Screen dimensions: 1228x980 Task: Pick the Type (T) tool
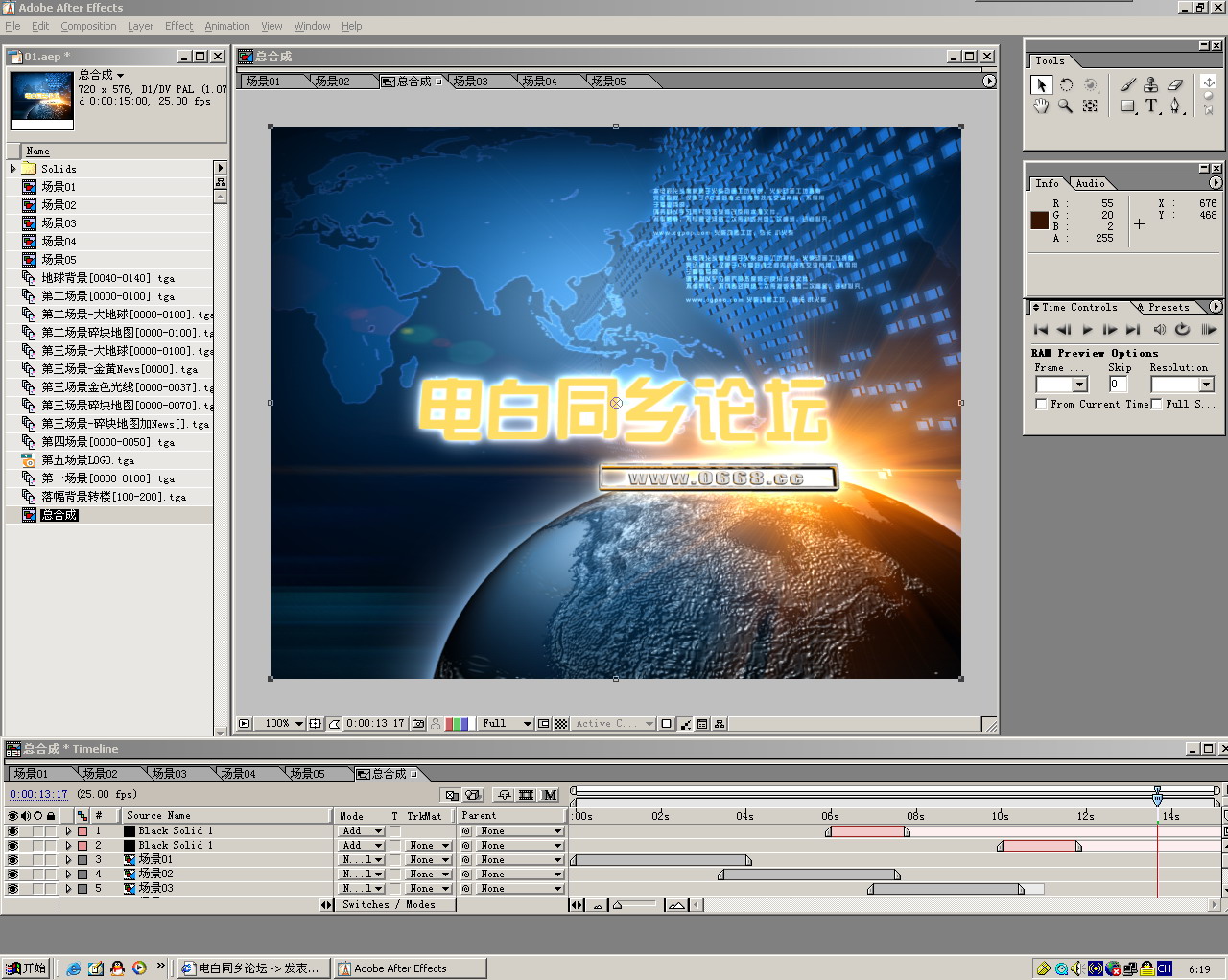[1151, 106]
